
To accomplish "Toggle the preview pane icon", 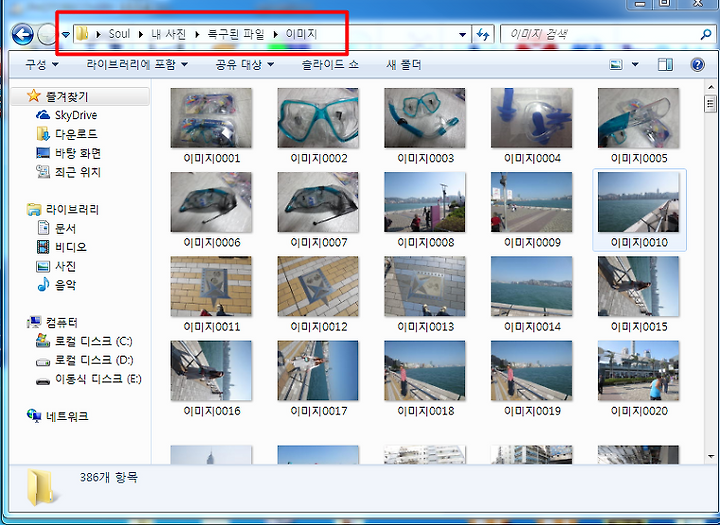I will (x=665, y=65).
